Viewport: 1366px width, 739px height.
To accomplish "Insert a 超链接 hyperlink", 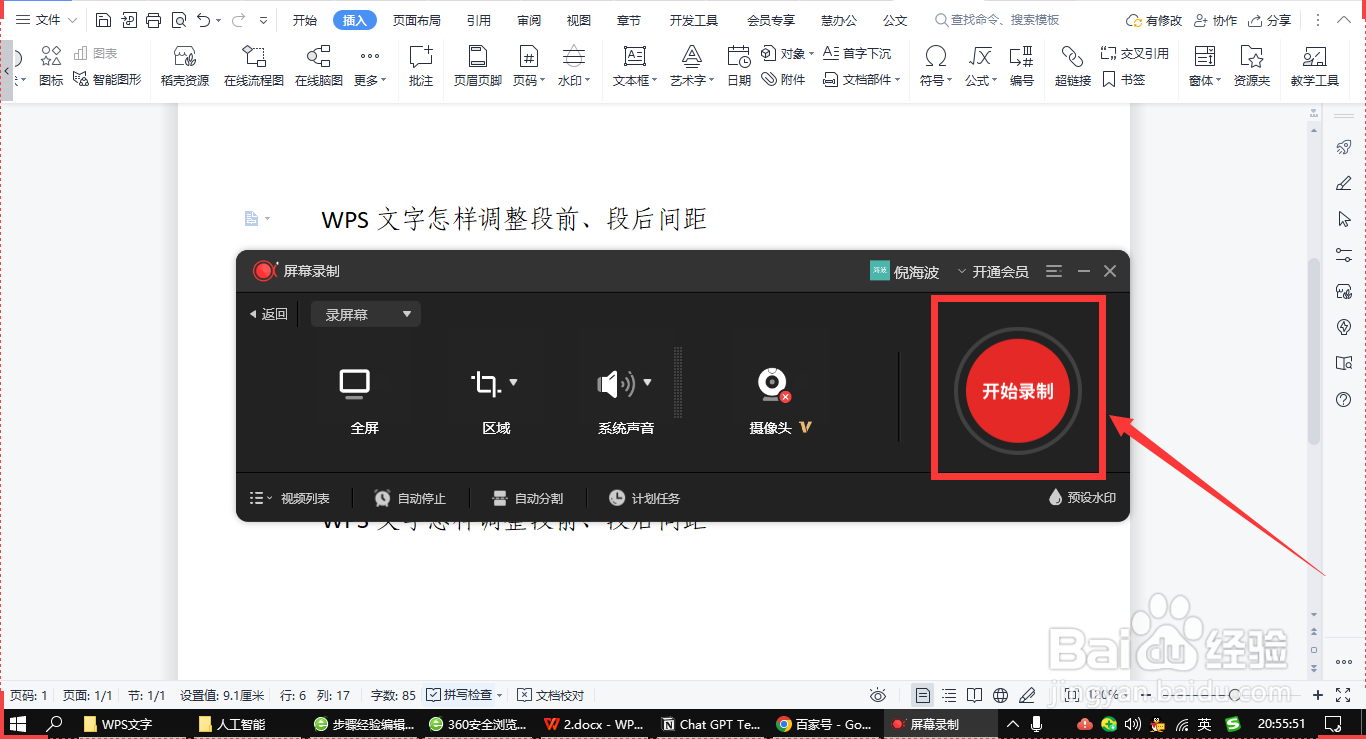I will (1073, 67).
